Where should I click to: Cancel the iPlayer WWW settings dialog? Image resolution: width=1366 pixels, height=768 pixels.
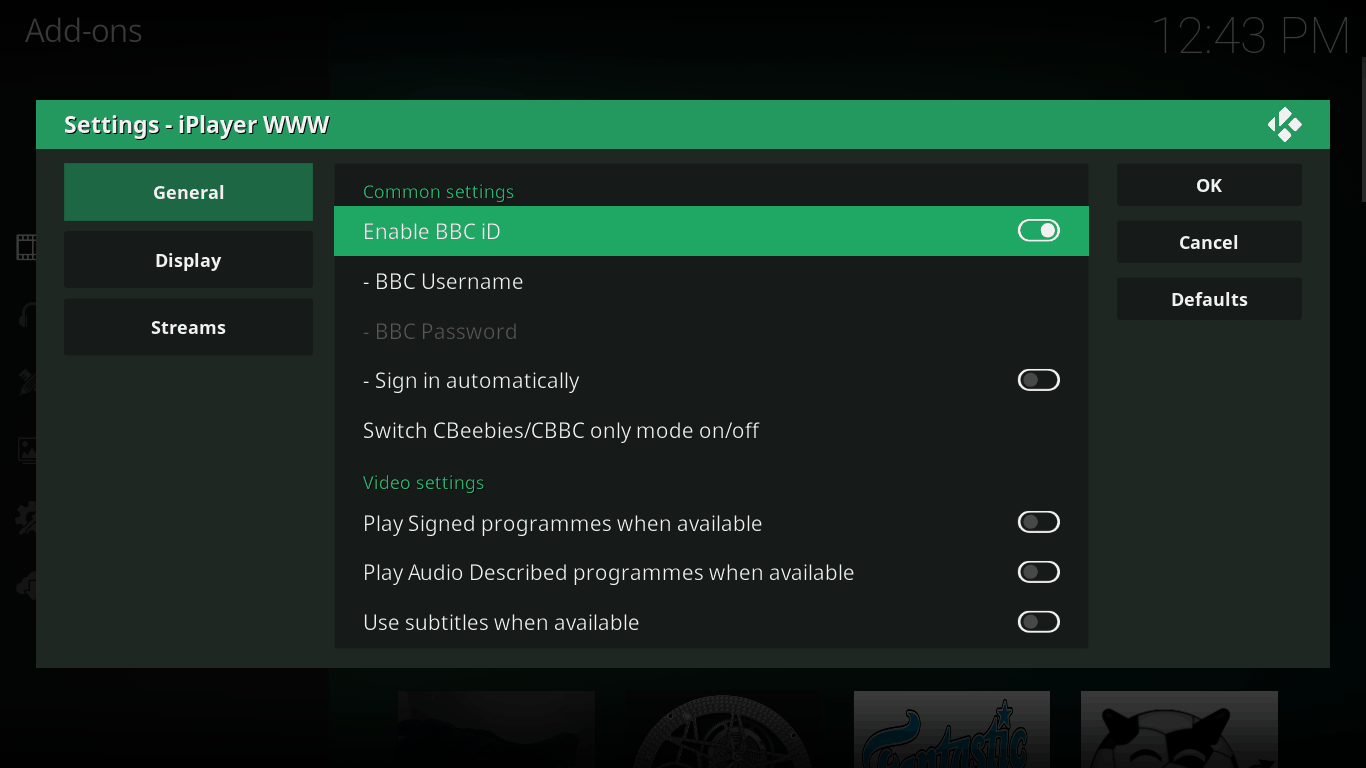1209,242
